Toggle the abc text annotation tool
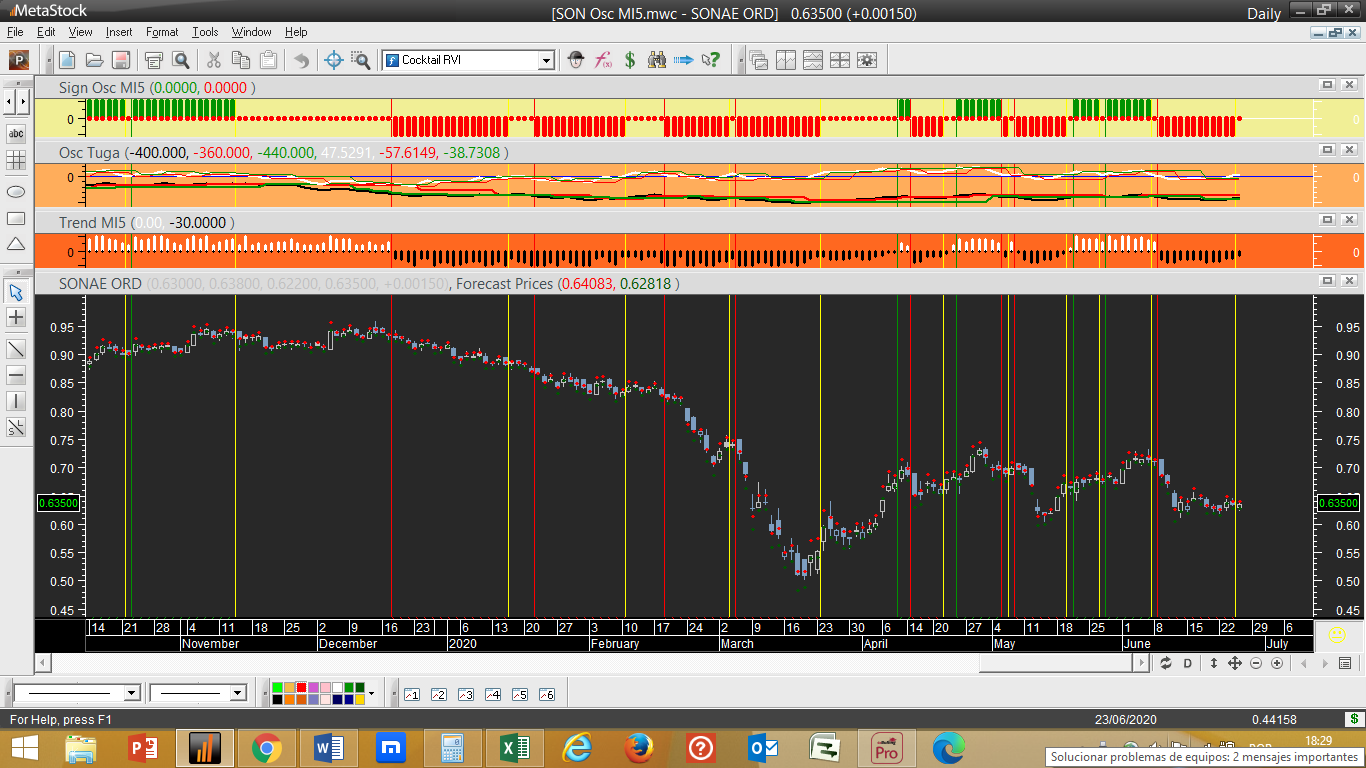 pyautogui.click(x=16, y=133)
